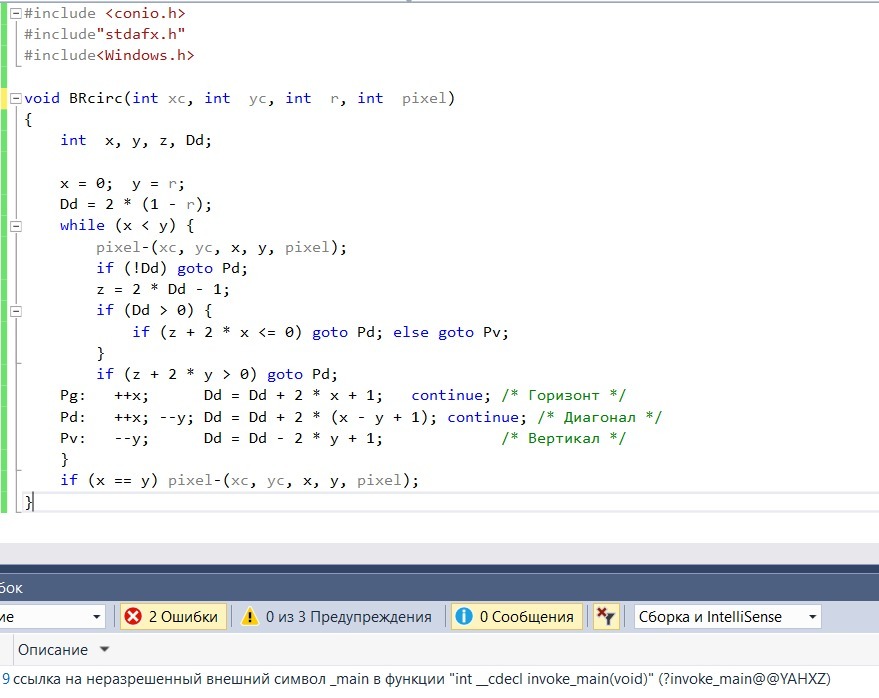
Task: Click the continue keyword on the Pg line
Action: point(450,396)
